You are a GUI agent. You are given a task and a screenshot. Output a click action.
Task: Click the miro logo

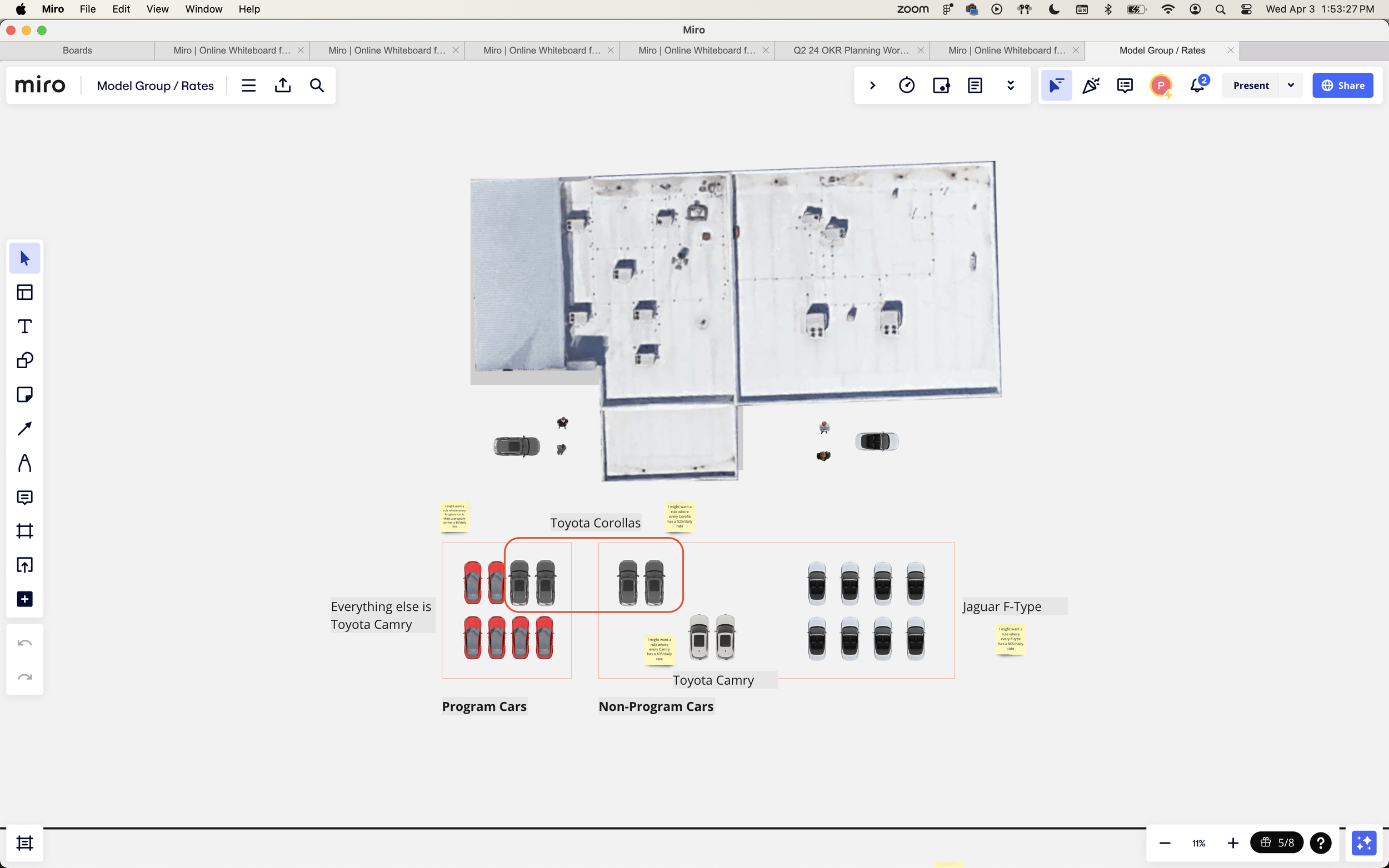tap(40, 86)
